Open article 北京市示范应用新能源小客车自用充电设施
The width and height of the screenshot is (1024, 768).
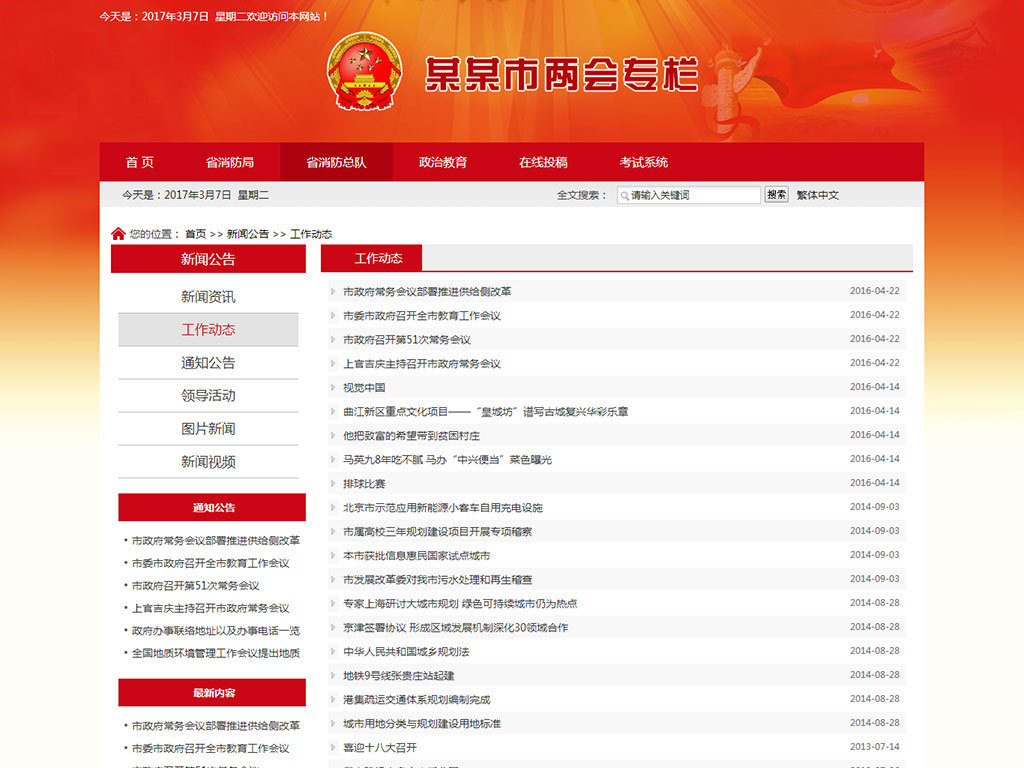coord(443,508)
